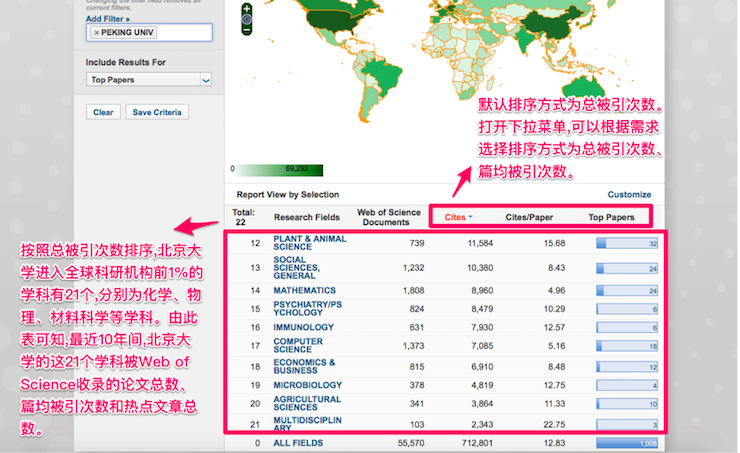Click the total cites value 712,801
Image resolution: width=740 pixels, height=453 pixels.
(477, 443)
